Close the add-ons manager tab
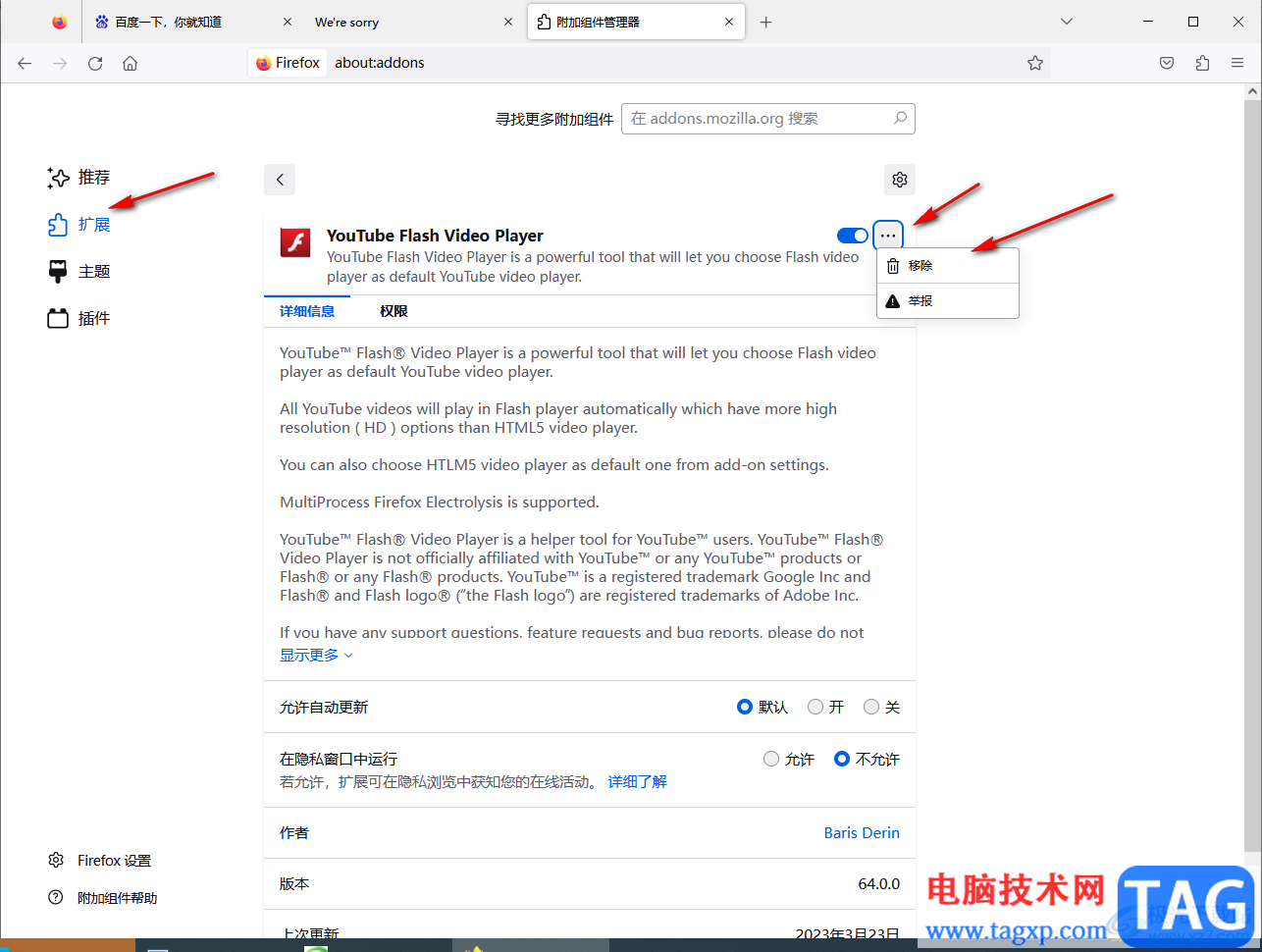The image size is (1262, 952). coord(729,22)
